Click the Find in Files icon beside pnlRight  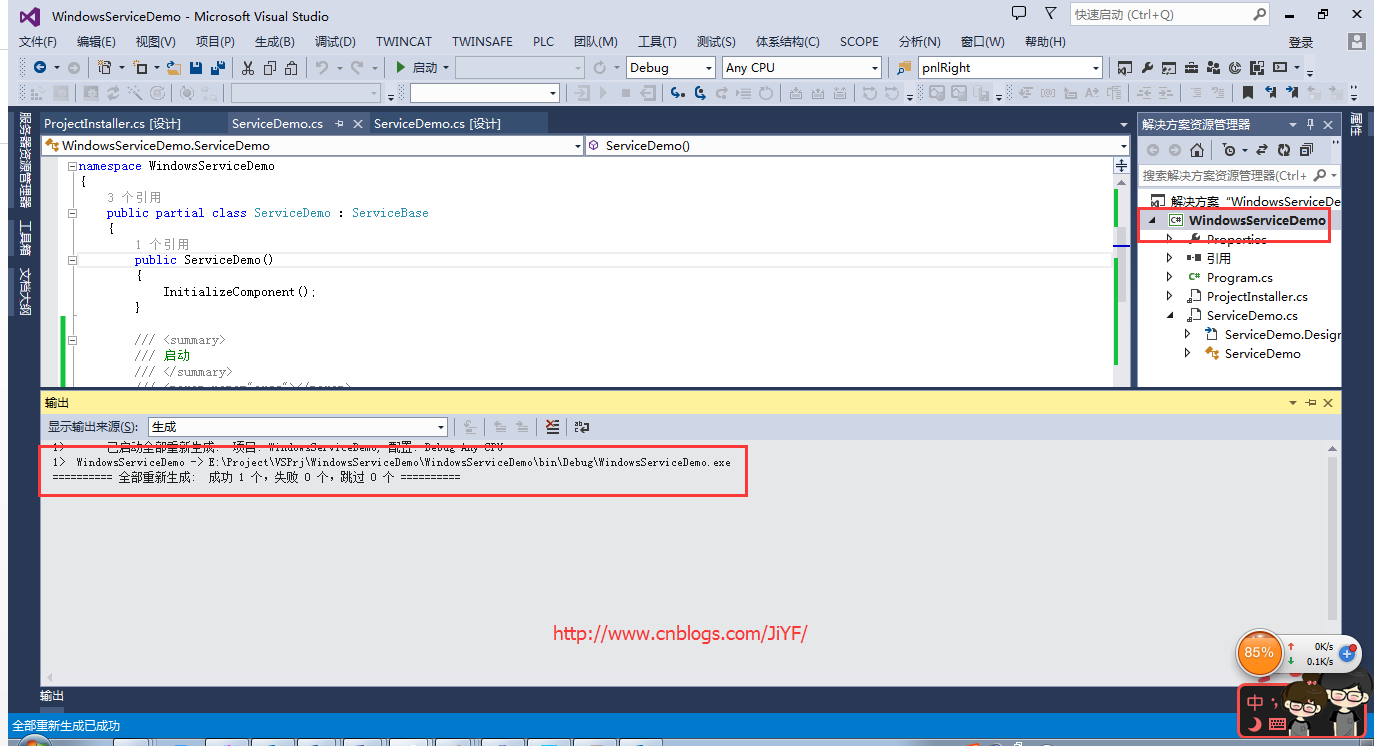(x=904, y=68)
